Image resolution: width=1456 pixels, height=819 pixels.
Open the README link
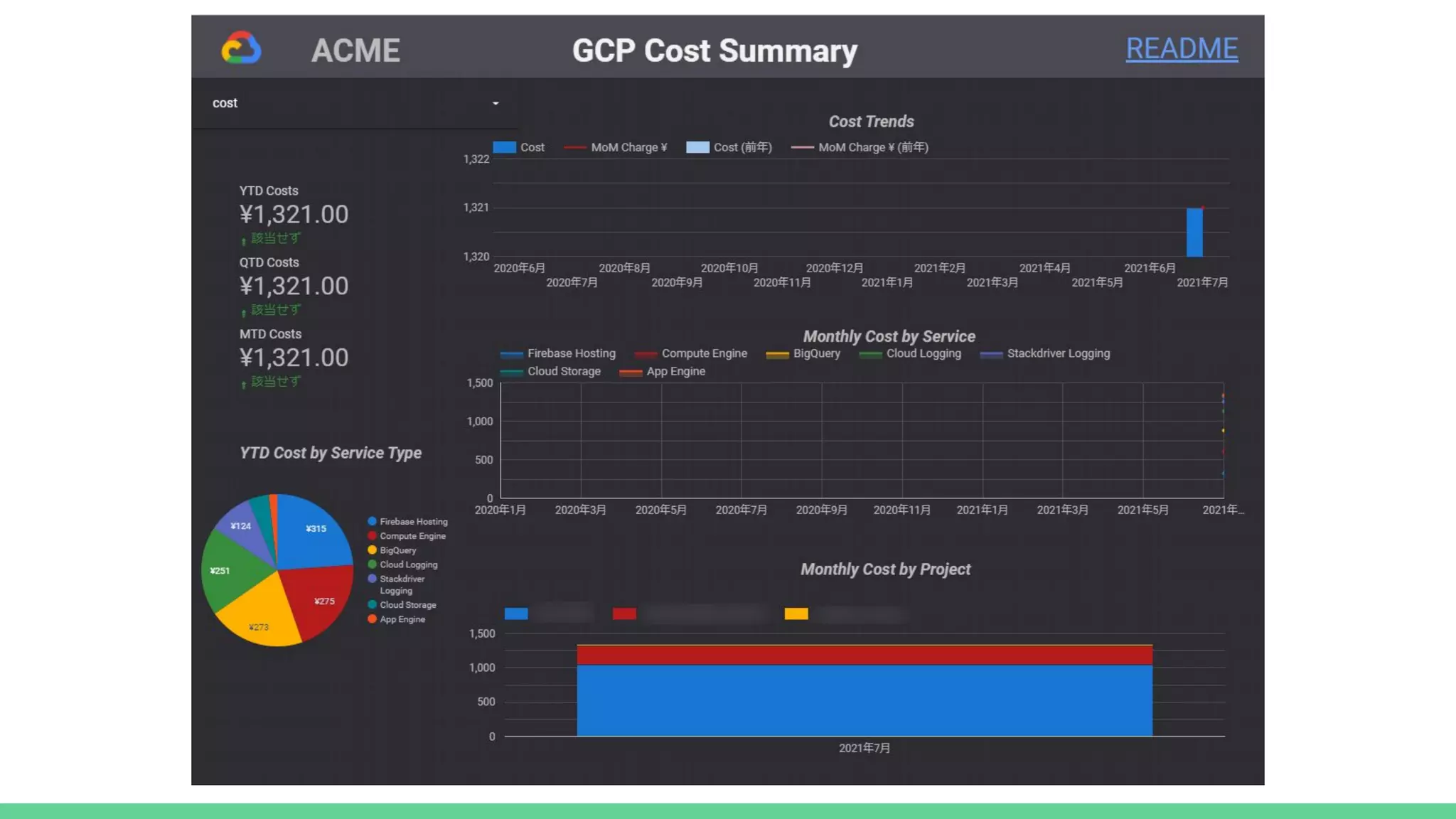1181,48
